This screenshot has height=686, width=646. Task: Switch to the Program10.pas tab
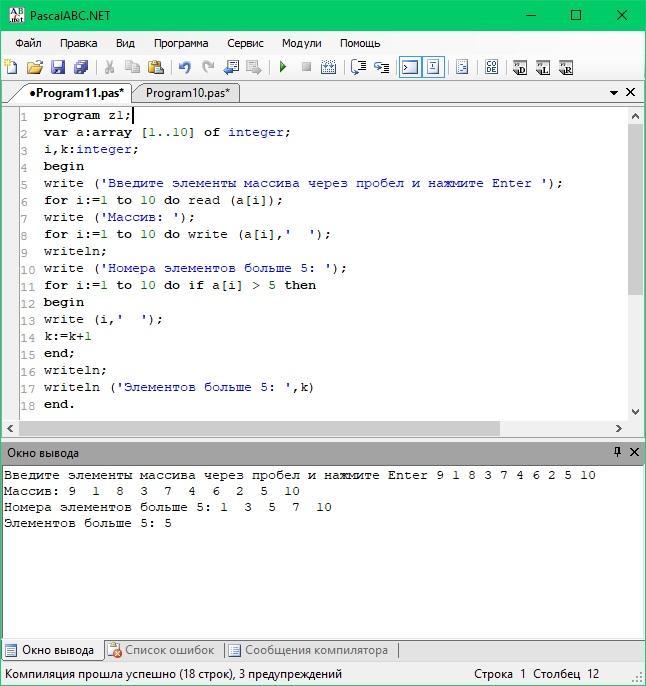[x=187, y=93]
